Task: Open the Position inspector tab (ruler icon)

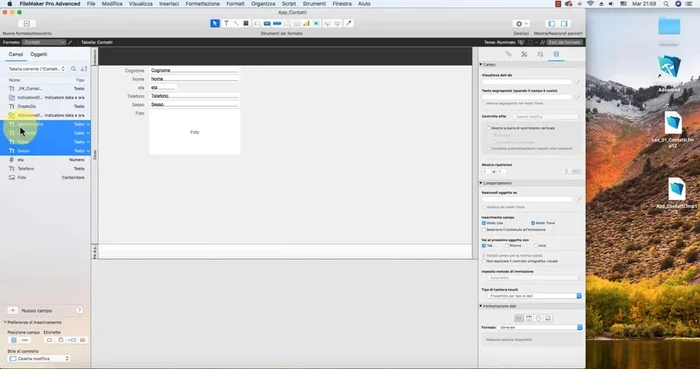Action: tap(508, 54)
